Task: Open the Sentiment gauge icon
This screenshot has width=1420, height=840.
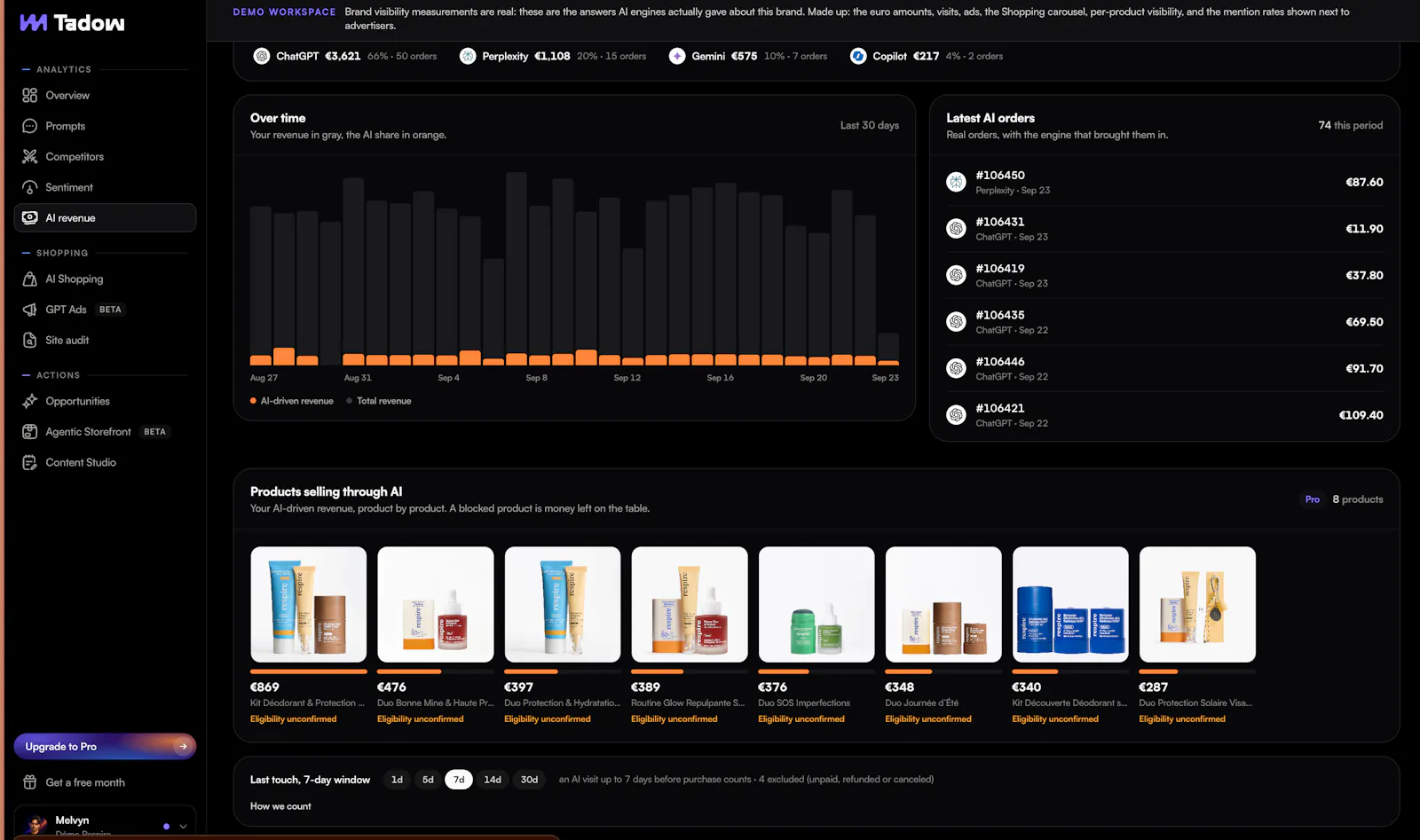Action: 29,187
